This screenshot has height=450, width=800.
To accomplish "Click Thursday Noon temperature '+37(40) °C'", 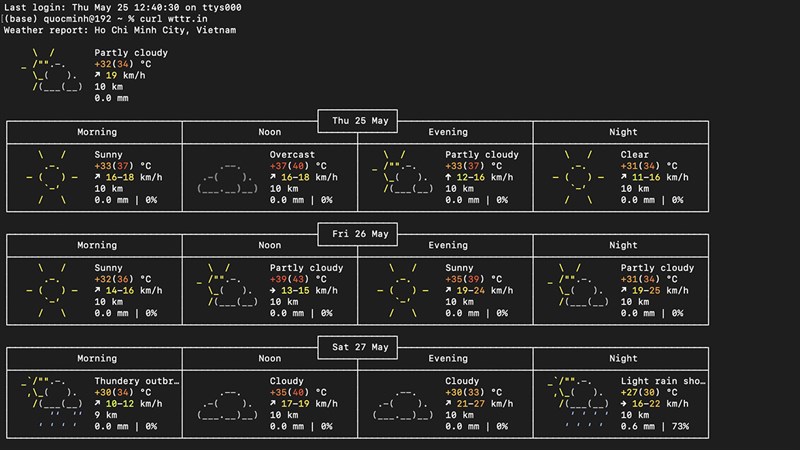I will click(x=298, y=166).
